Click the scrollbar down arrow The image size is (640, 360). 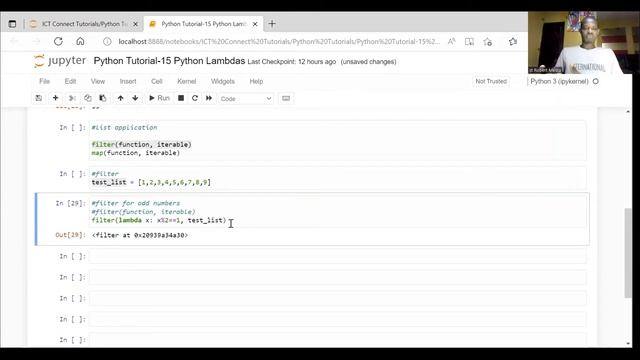tap(628, 343)
